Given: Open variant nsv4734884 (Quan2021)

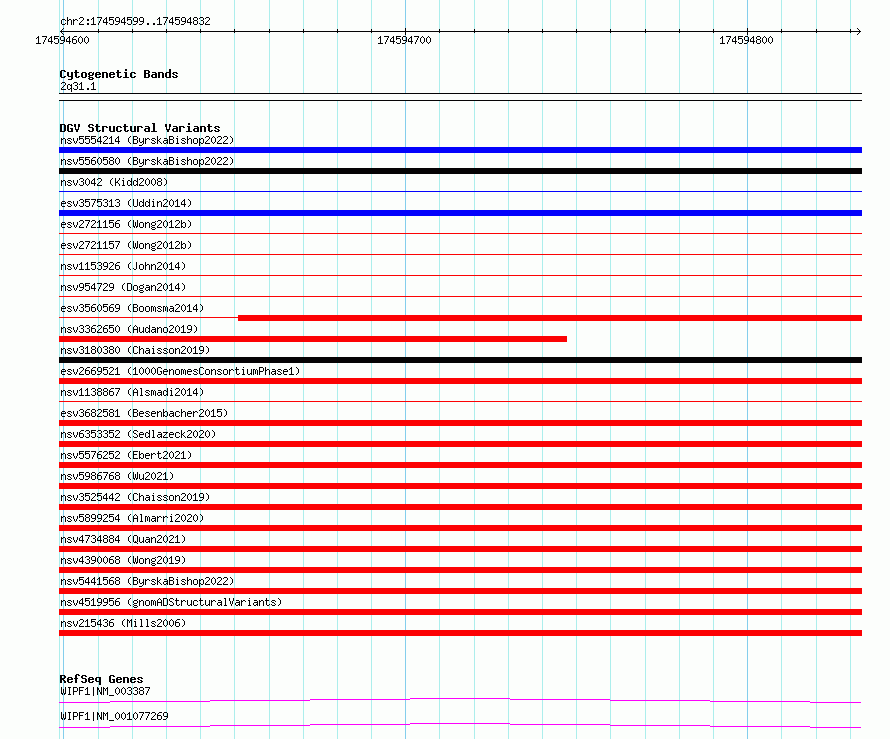Looking at the screenshot, I should pyautogui.click(x=123, y=539).
